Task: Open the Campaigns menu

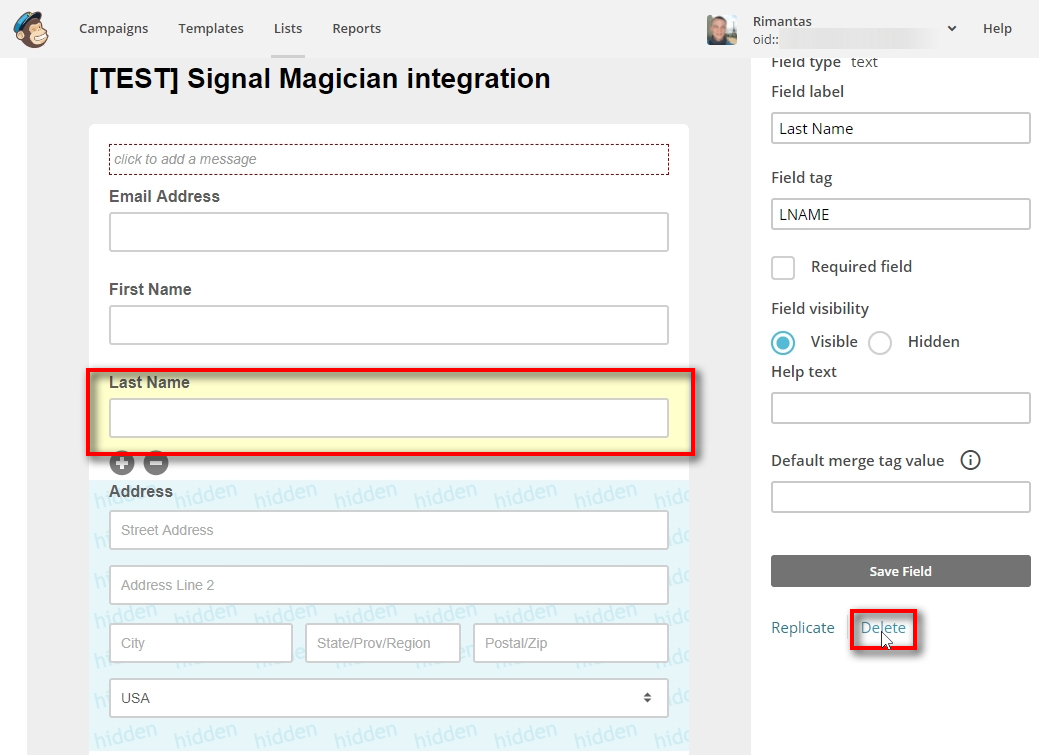Action: [x=114, y=29]
